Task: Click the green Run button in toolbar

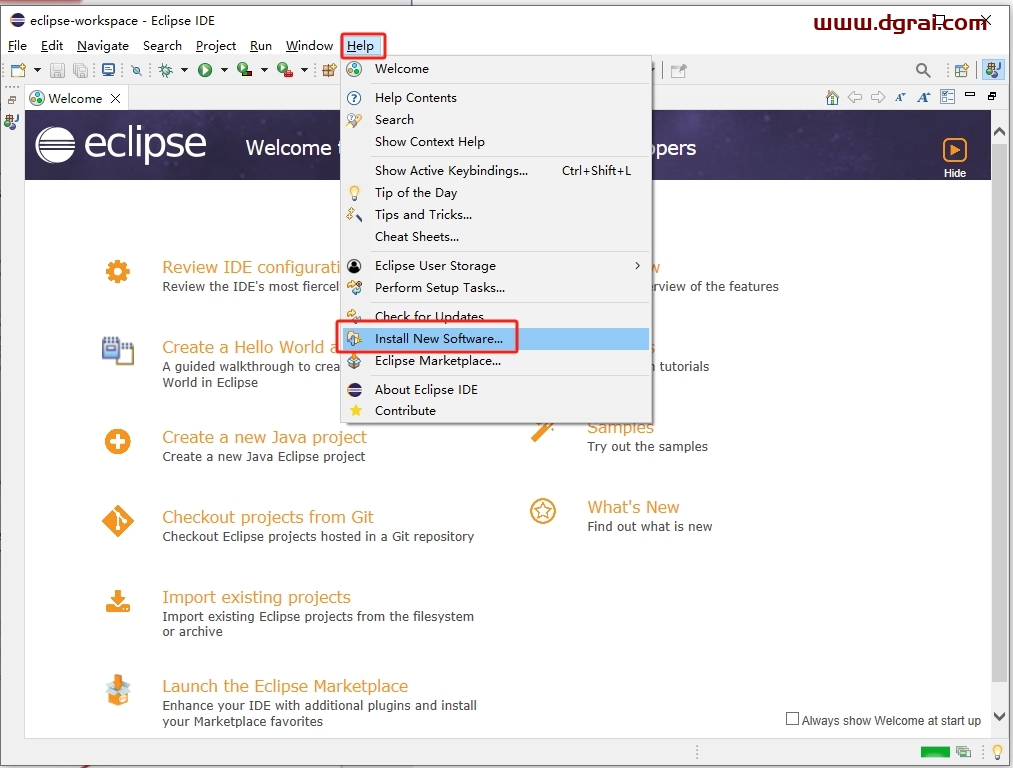Action: (205, 70)
